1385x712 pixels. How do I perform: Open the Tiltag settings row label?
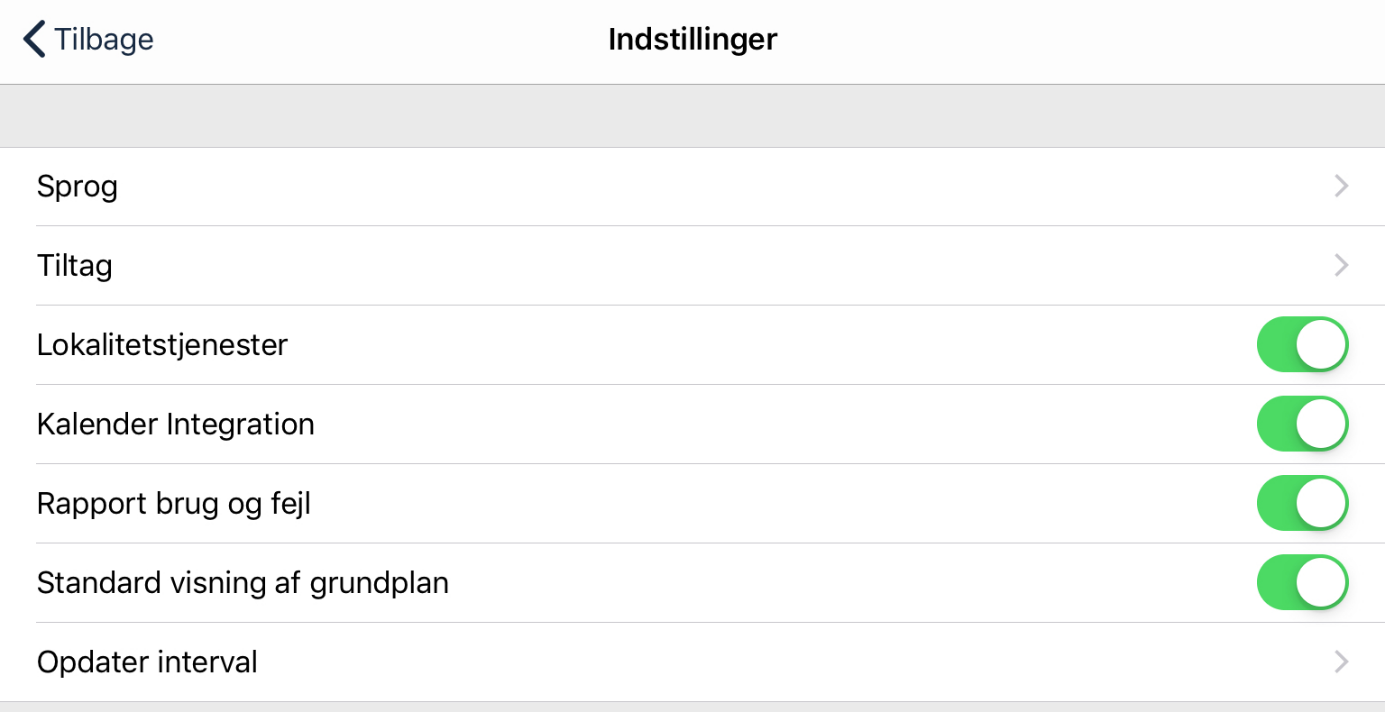[74, 266]
